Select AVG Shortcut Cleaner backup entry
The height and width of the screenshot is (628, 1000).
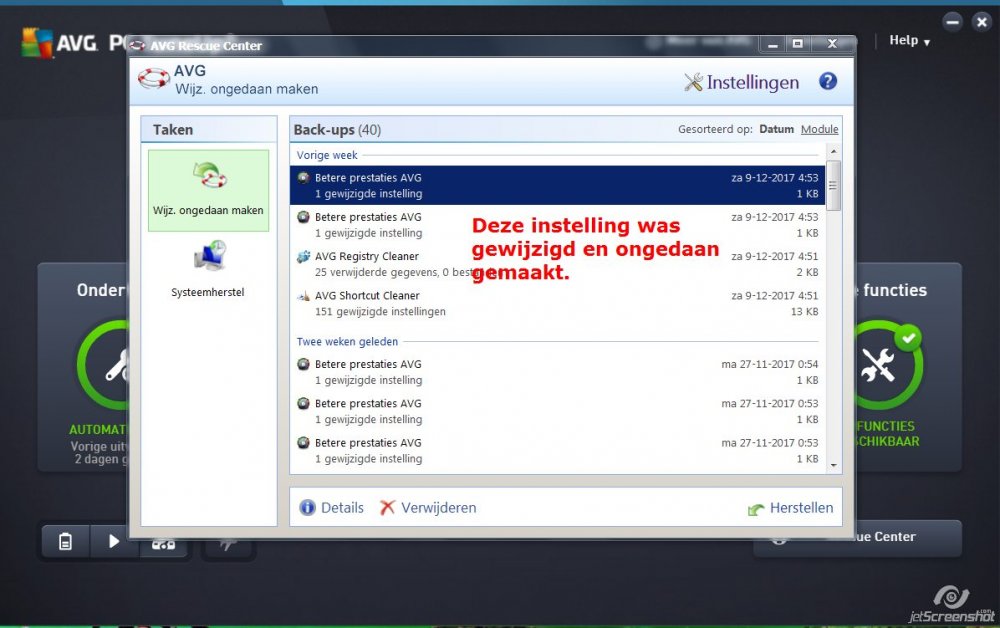pos(557,303)
